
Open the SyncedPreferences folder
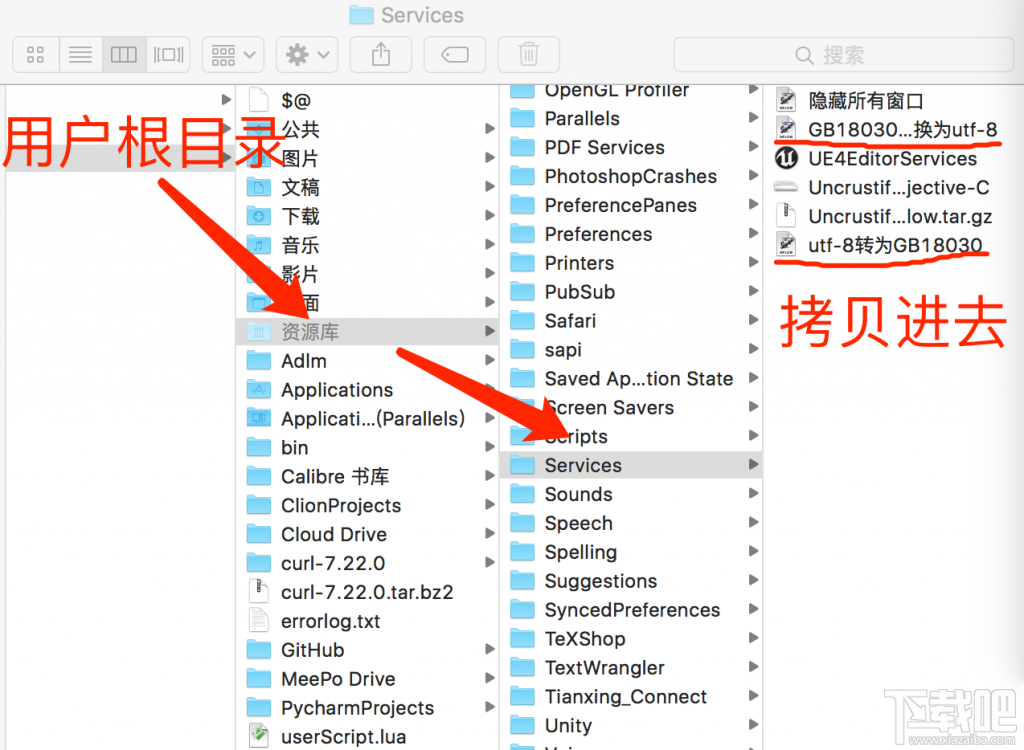tap(631, 610)
